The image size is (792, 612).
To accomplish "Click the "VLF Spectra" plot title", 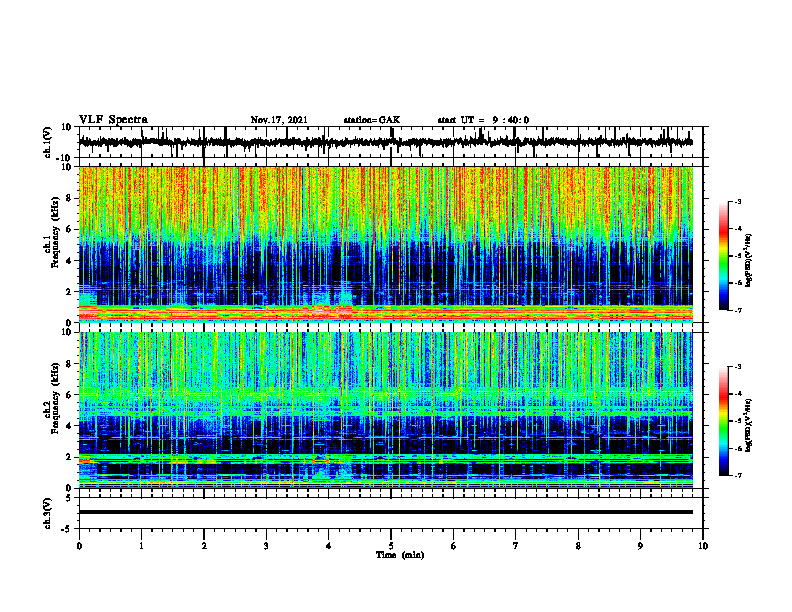I will point(113,120).
